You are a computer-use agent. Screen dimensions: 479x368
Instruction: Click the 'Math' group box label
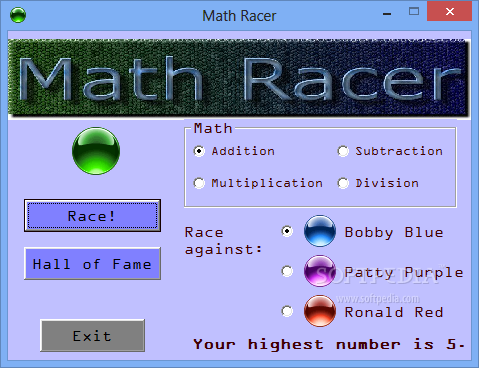pyautogui.click(x=213, y=128)
